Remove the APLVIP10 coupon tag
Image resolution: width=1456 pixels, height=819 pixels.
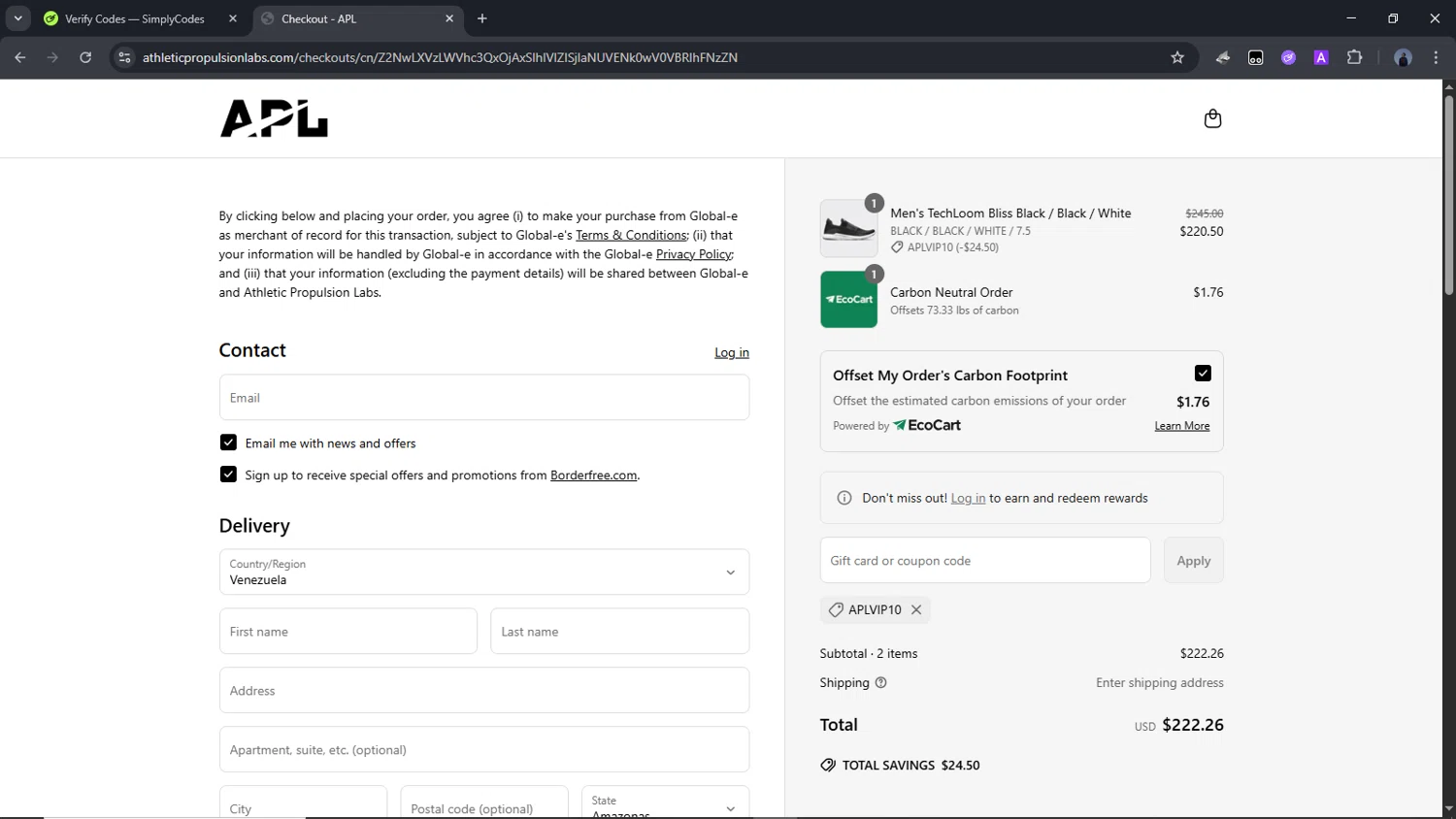pos(916,609)
